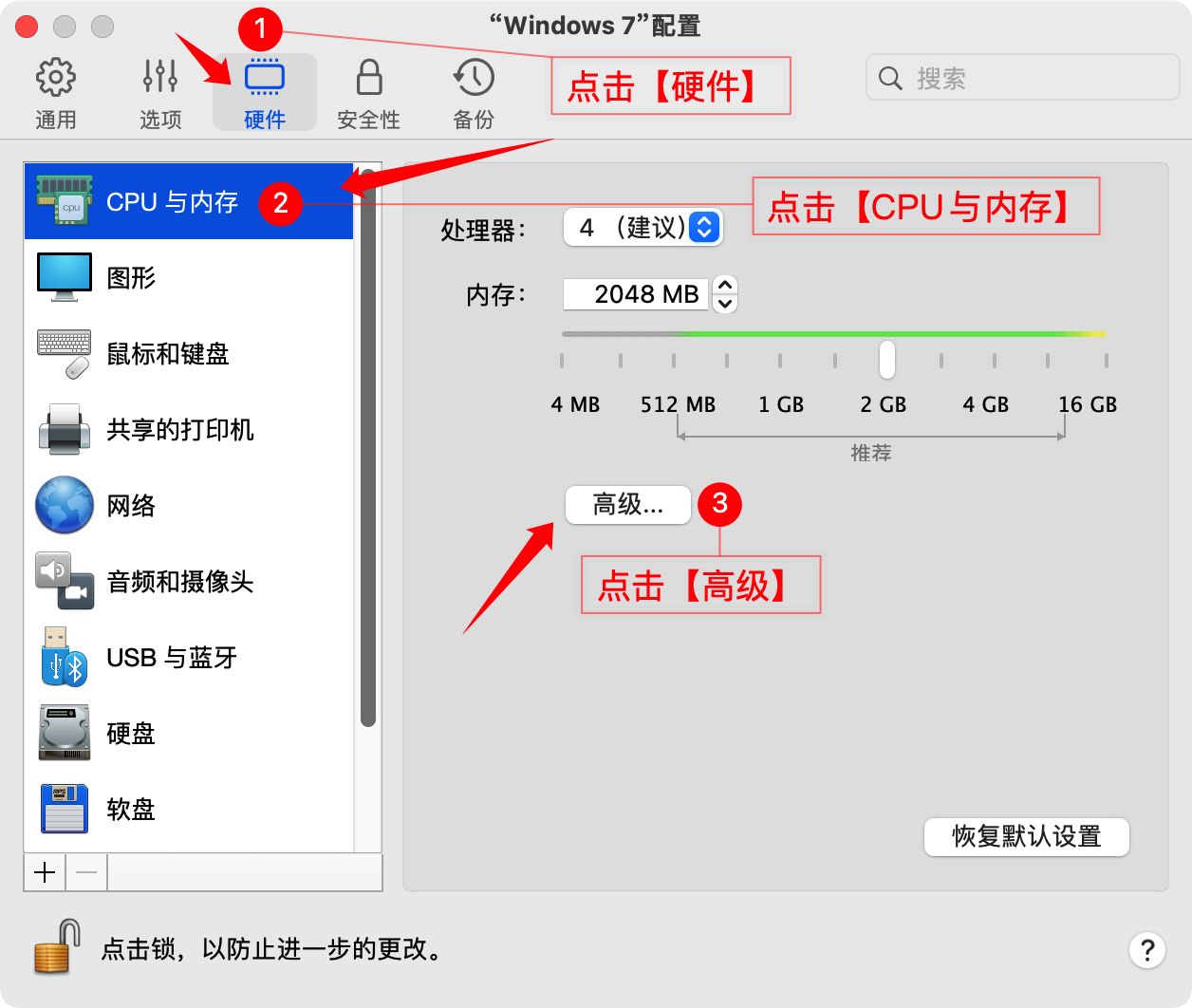Remove a device with the minus button

(86, 872)
